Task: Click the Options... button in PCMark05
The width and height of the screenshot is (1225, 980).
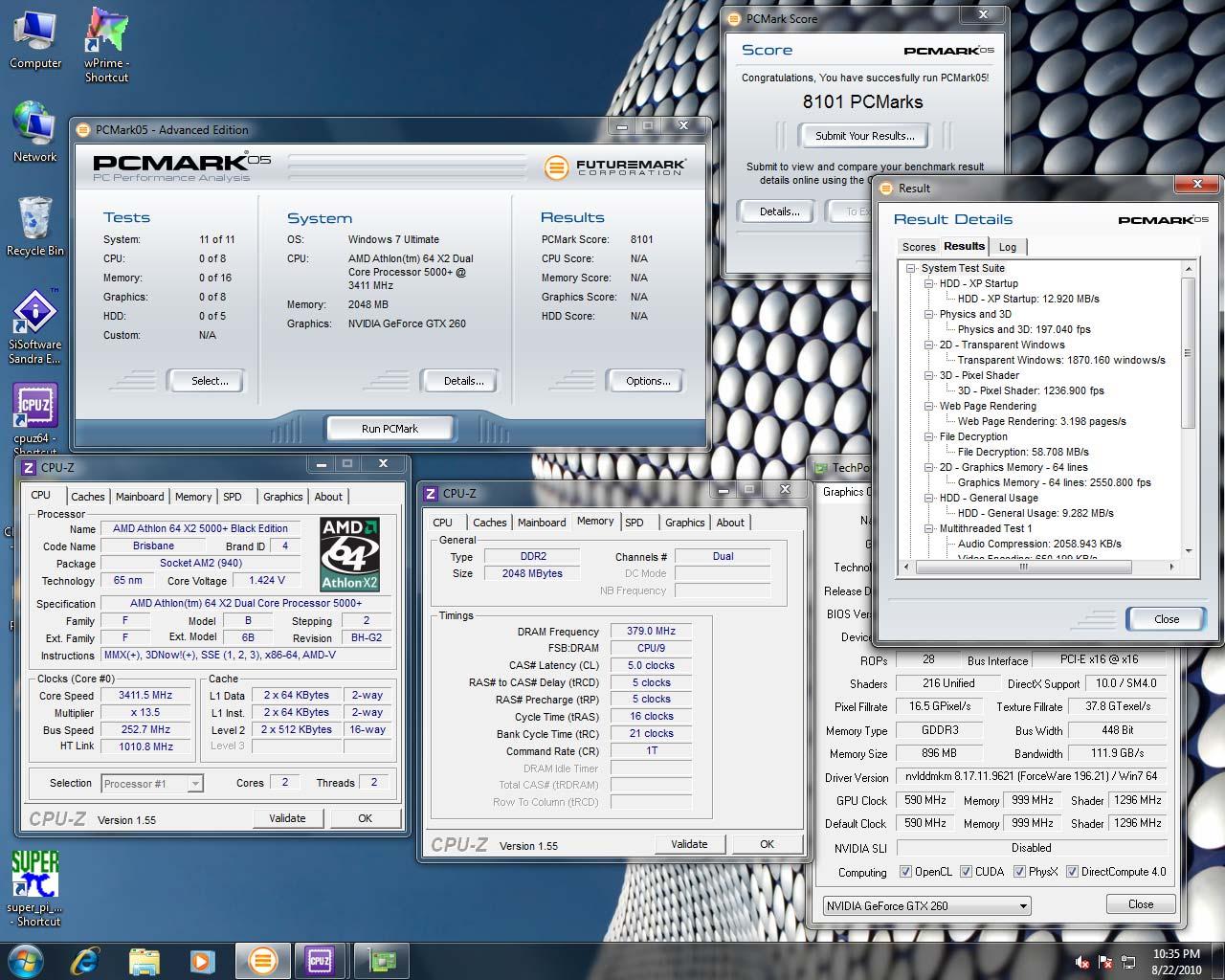Action: [648, 381]
